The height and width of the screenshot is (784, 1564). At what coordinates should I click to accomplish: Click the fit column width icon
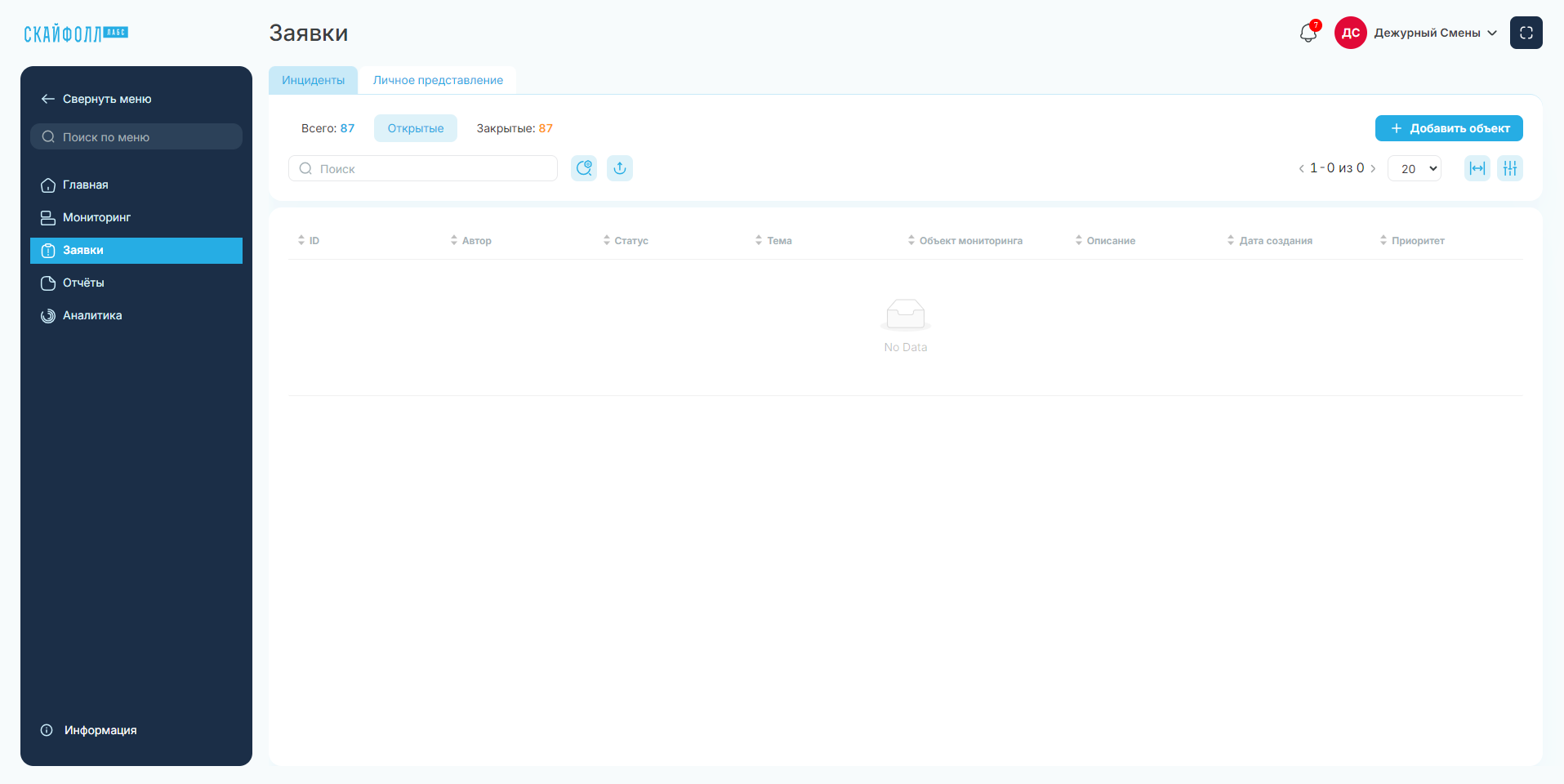pyautogui.click(x=1477, y=168)
